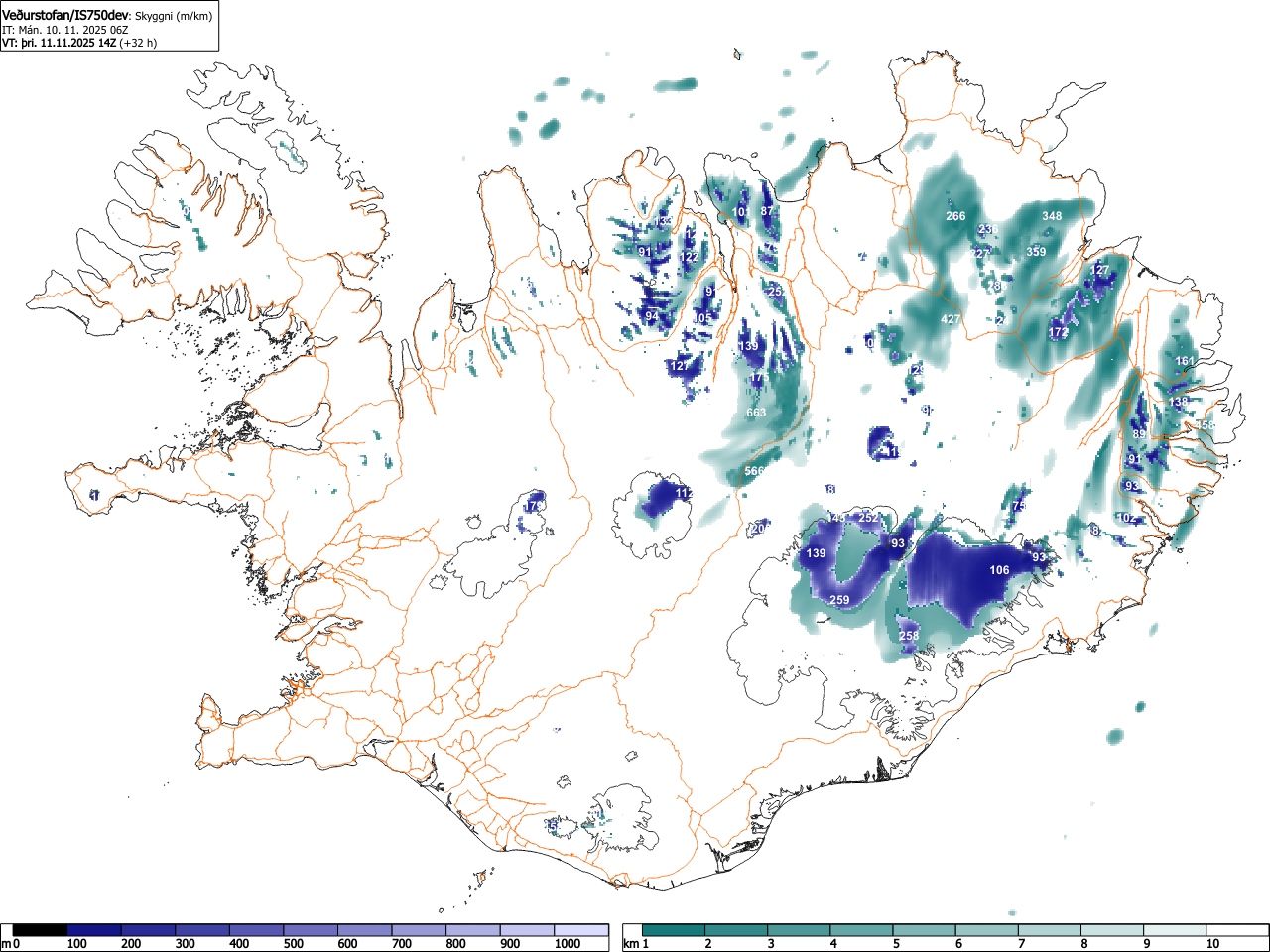The height and width of the screenshot is (952, 1270).
Task: Select the 172 value in the east
Action: (x=1059, y=332)
